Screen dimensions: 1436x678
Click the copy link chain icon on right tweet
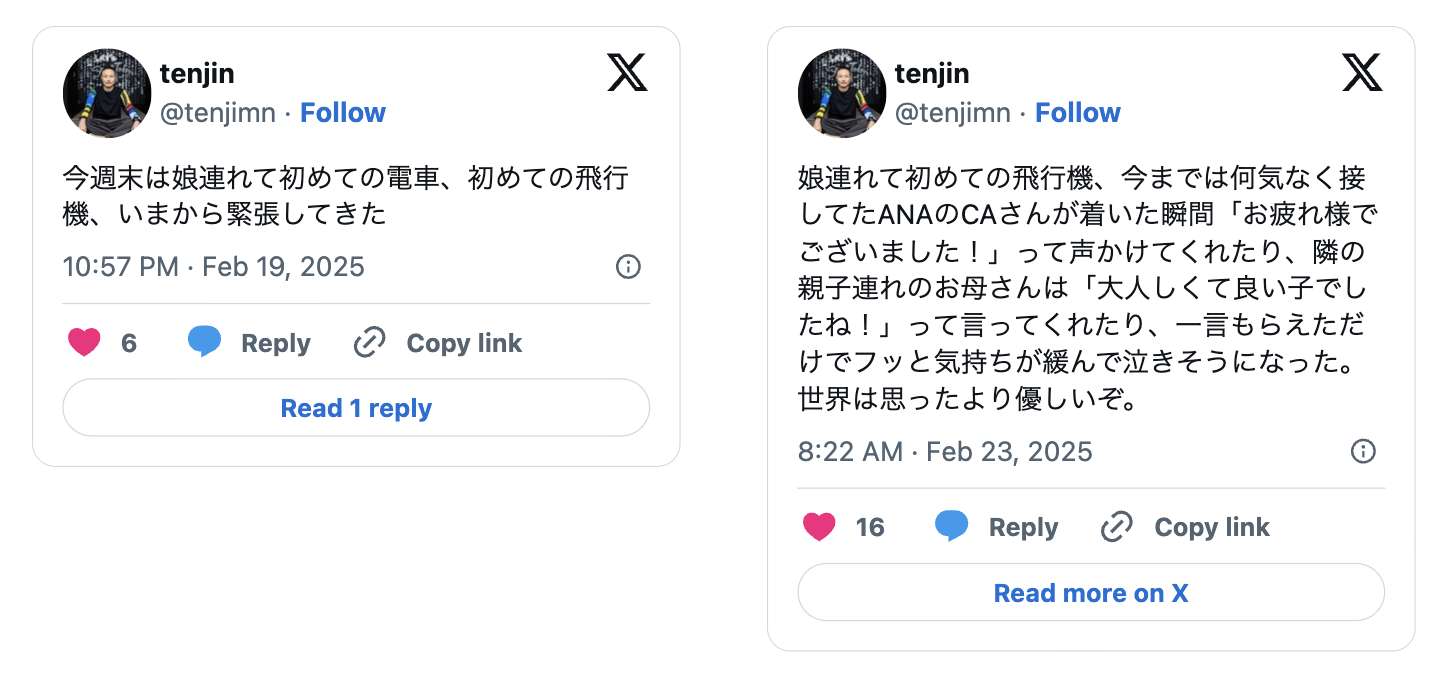coord(1117,527)
